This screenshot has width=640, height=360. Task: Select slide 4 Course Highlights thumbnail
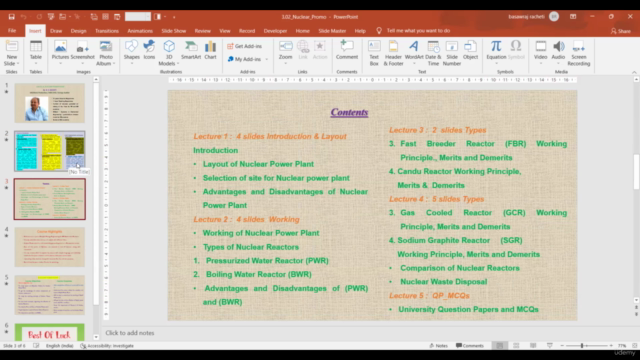tap(50, 247)
